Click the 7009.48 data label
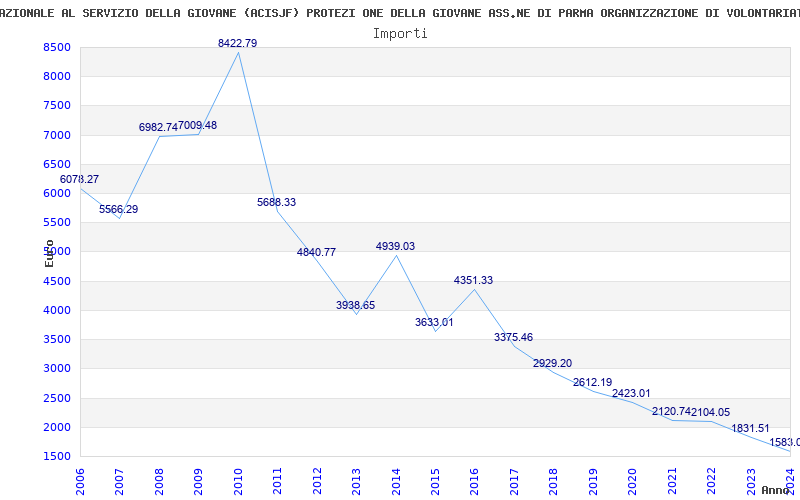This screenshot has height=500, width=800. (197, 125)
